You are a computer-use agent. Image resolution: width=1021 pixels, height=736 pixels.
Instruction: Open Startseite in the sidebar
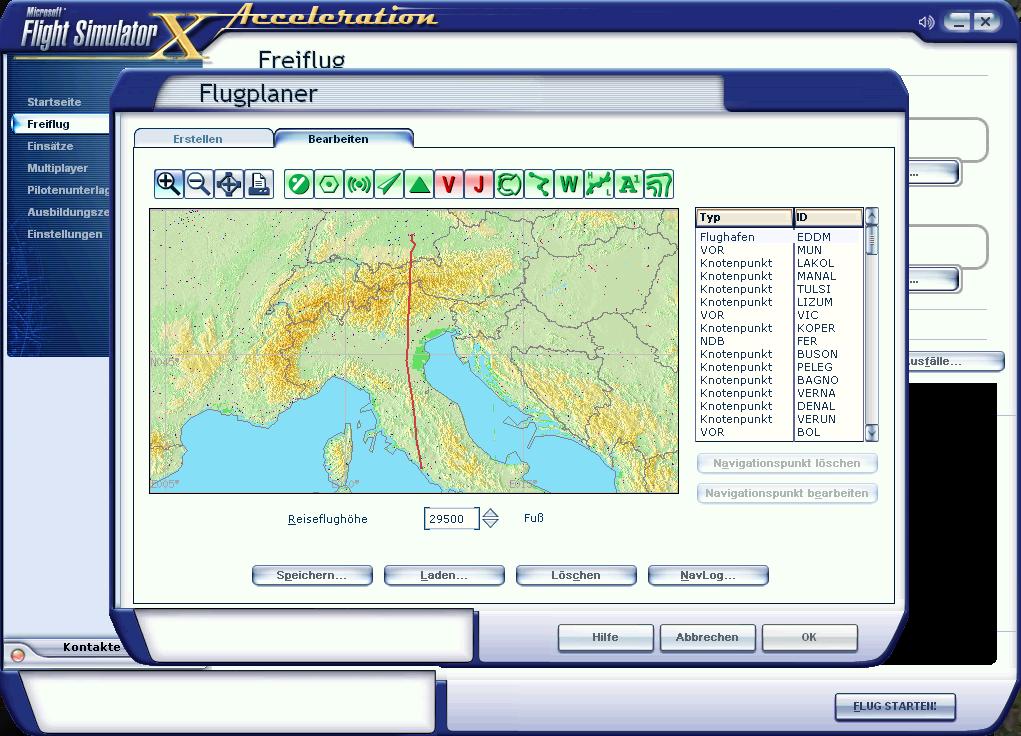pos(54,102)
